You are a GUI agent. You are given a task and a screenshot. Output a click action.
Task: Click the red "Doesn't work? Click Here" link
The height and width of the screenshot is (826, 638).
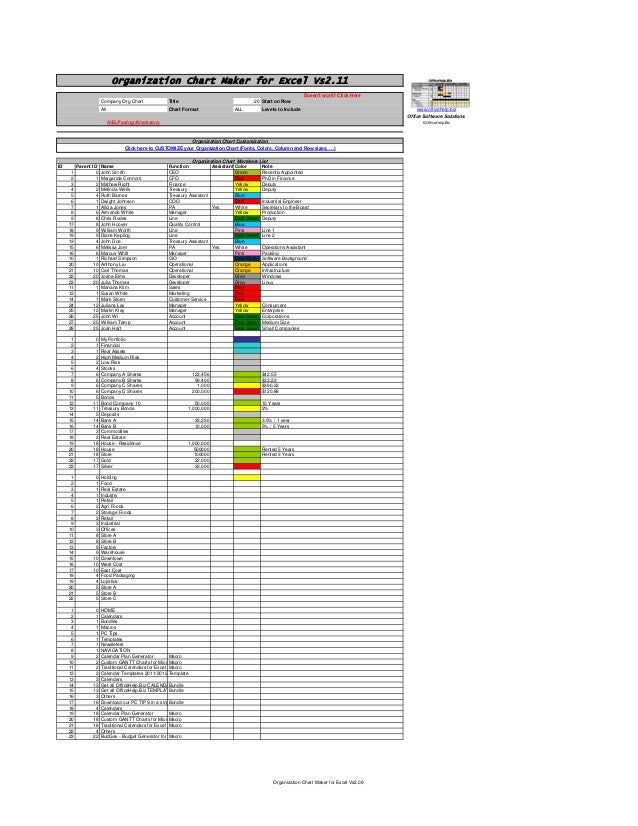[x=332, y=96]
